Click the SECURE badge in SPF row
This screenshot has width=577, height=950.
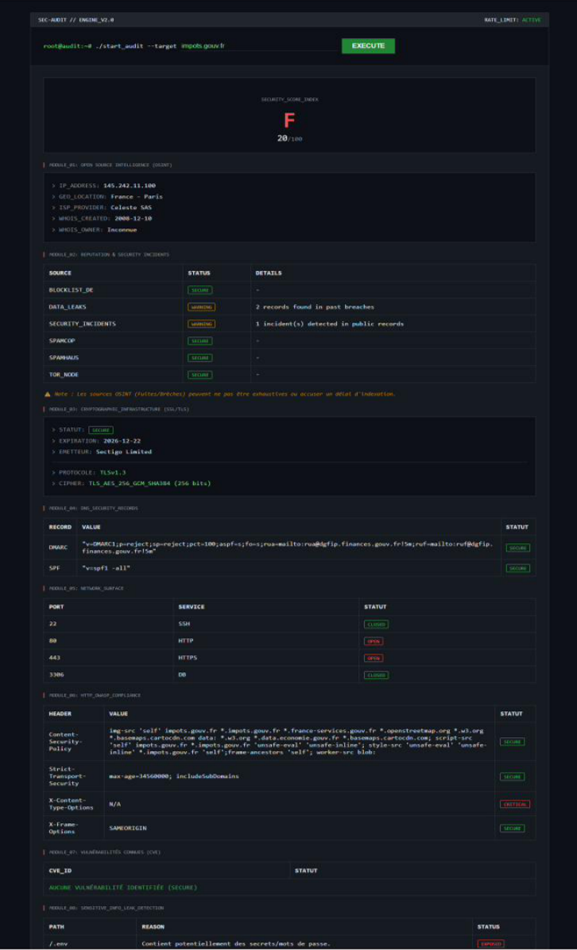518,568
